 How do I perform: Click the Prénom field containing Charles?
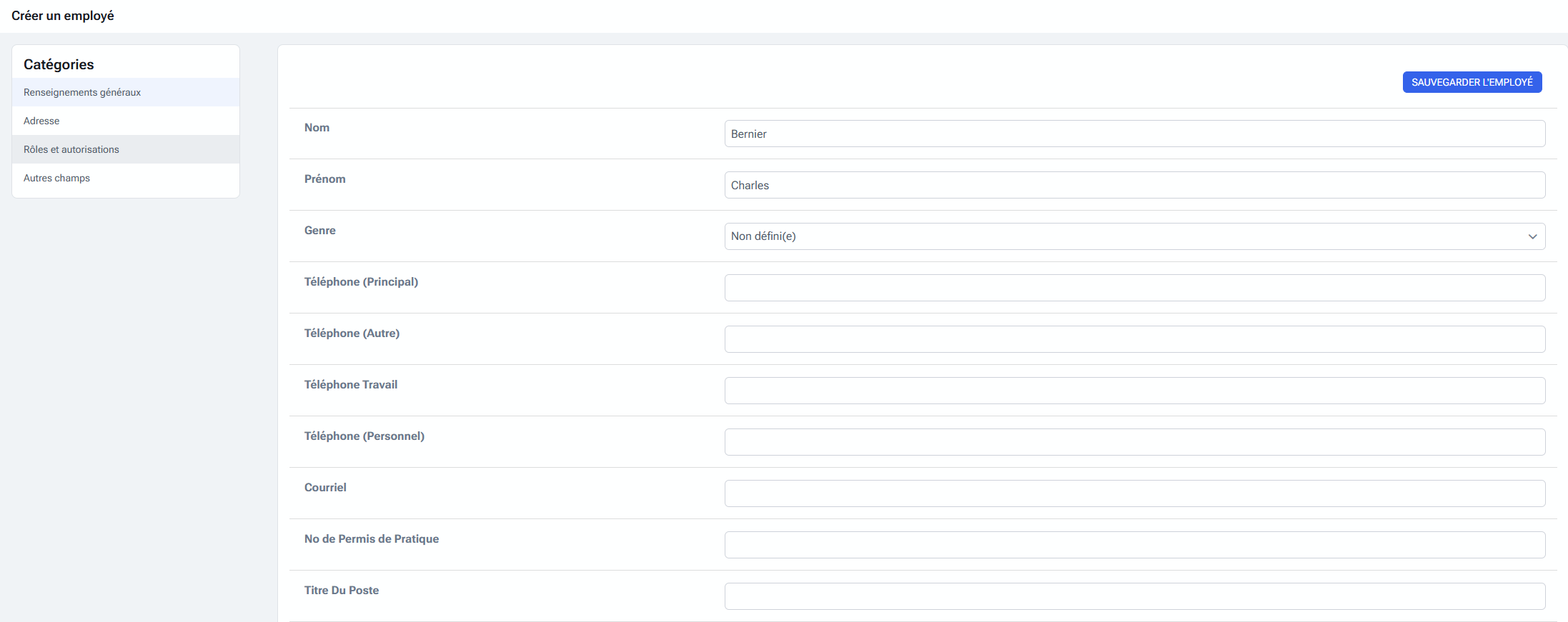click(x=1134, y=185)
